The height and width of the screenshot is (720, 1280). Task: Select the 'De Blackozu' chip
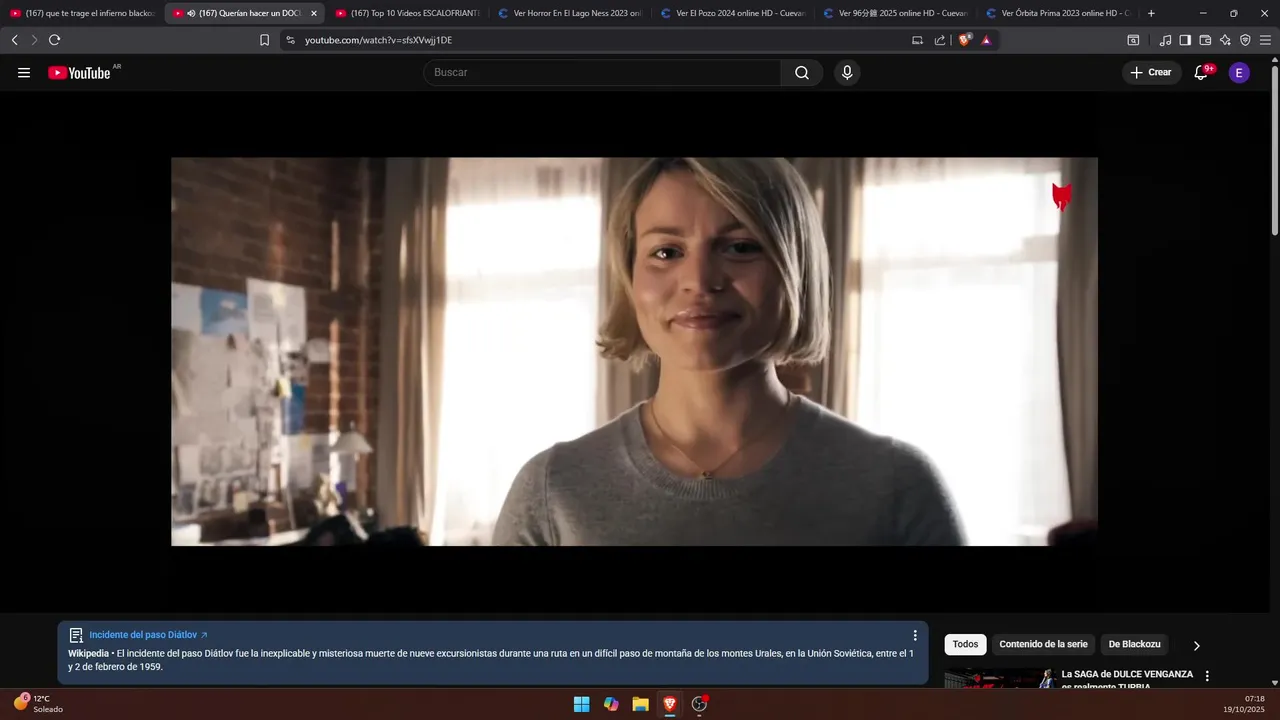point(1134,645)
